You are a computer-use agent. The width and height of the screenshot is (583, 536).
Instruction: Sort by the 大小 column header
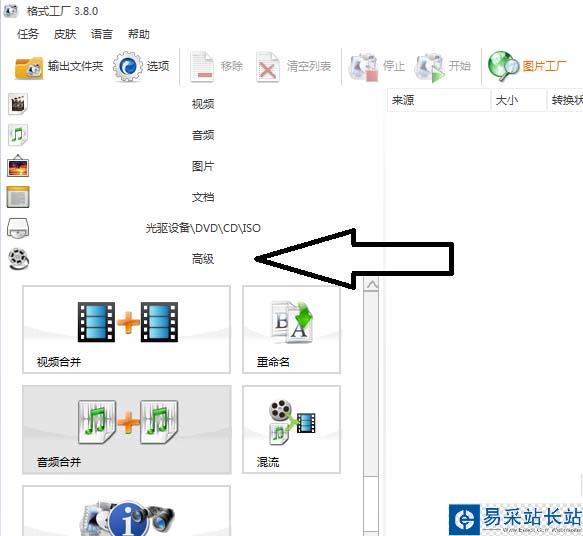(519, 100)
